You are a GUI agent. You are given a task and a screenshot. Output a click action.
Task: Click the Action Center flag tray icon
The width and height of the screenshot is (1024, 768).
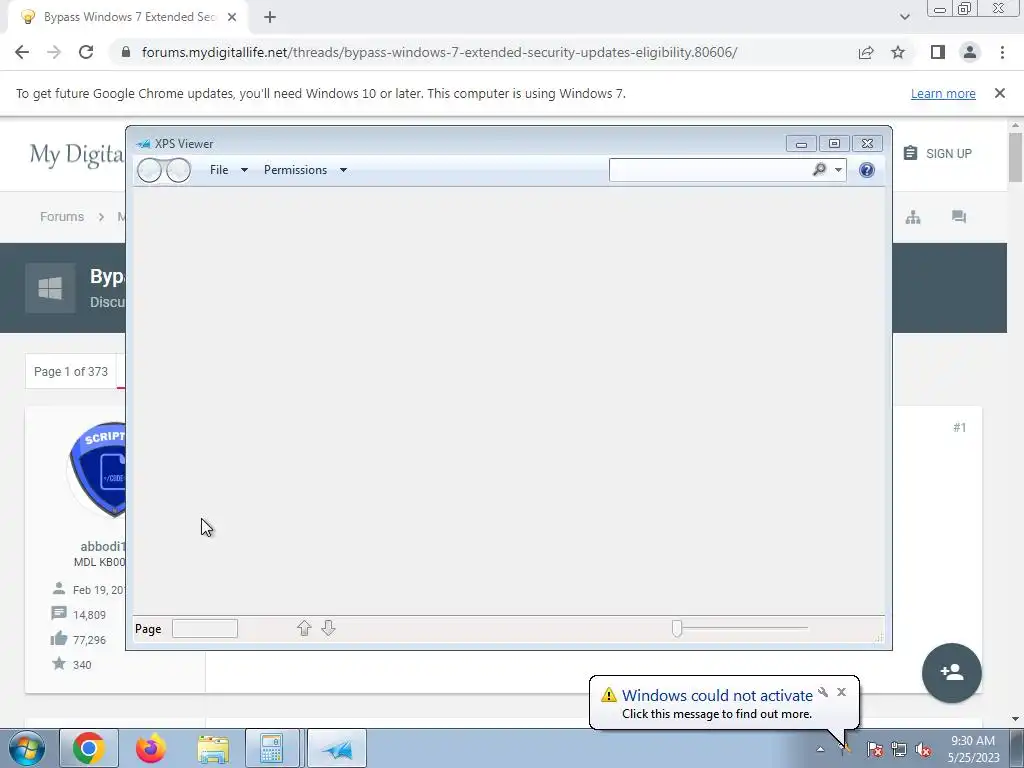(875, 749)
